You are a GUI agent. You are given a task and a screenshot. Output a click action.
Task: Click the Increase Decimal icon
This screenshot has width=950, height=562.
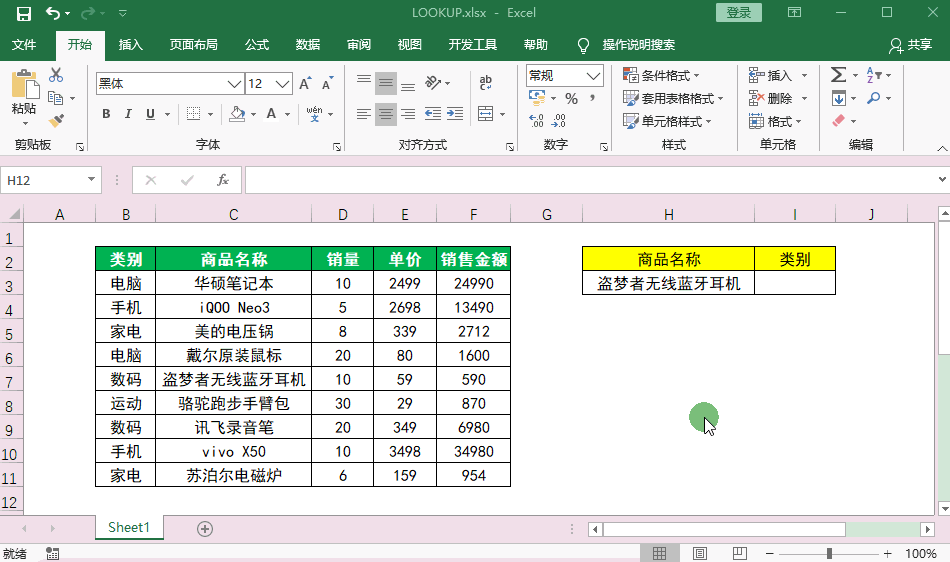coord(536,121)
